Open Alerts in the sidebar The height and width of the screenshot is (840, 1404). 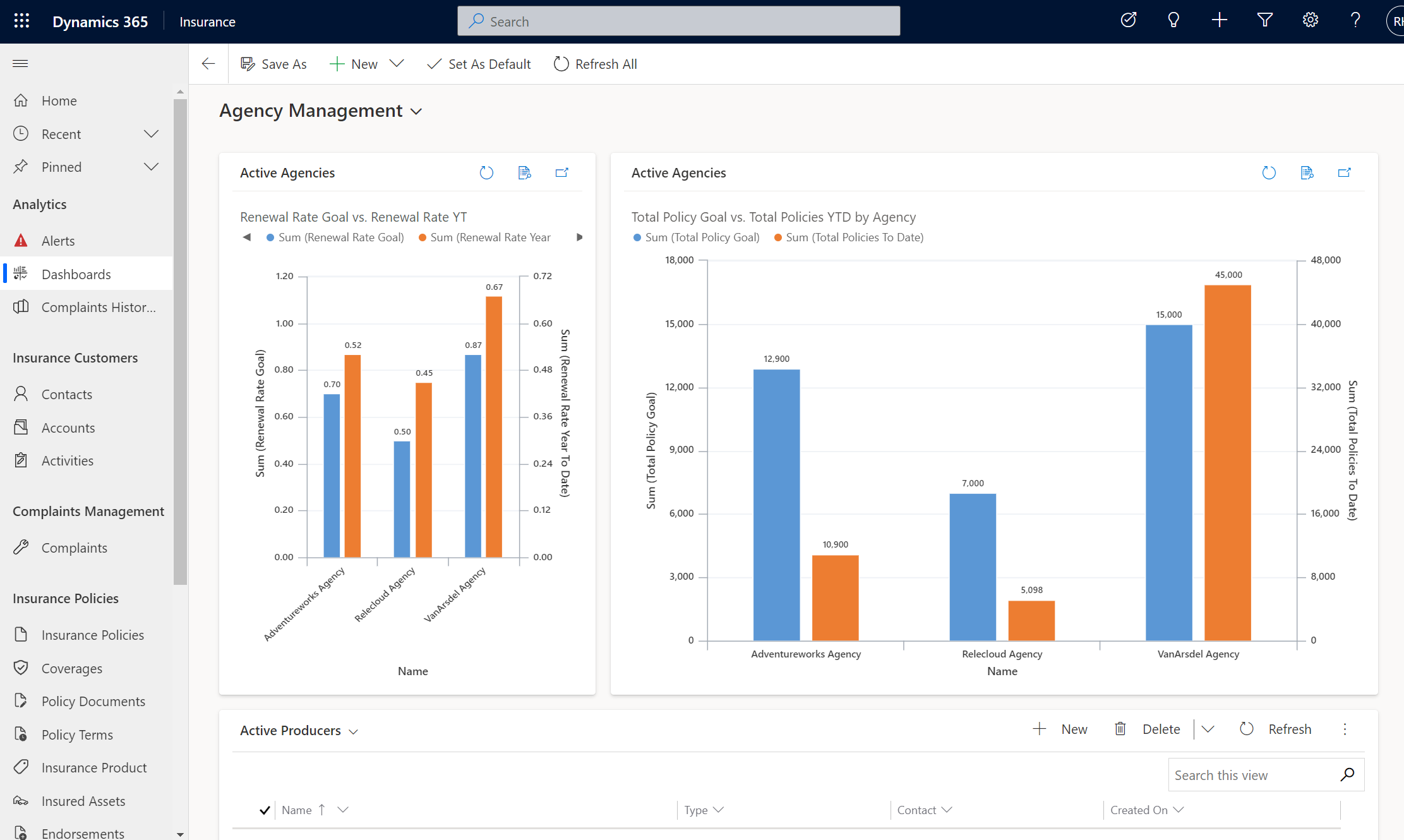(x=87, y=241)
